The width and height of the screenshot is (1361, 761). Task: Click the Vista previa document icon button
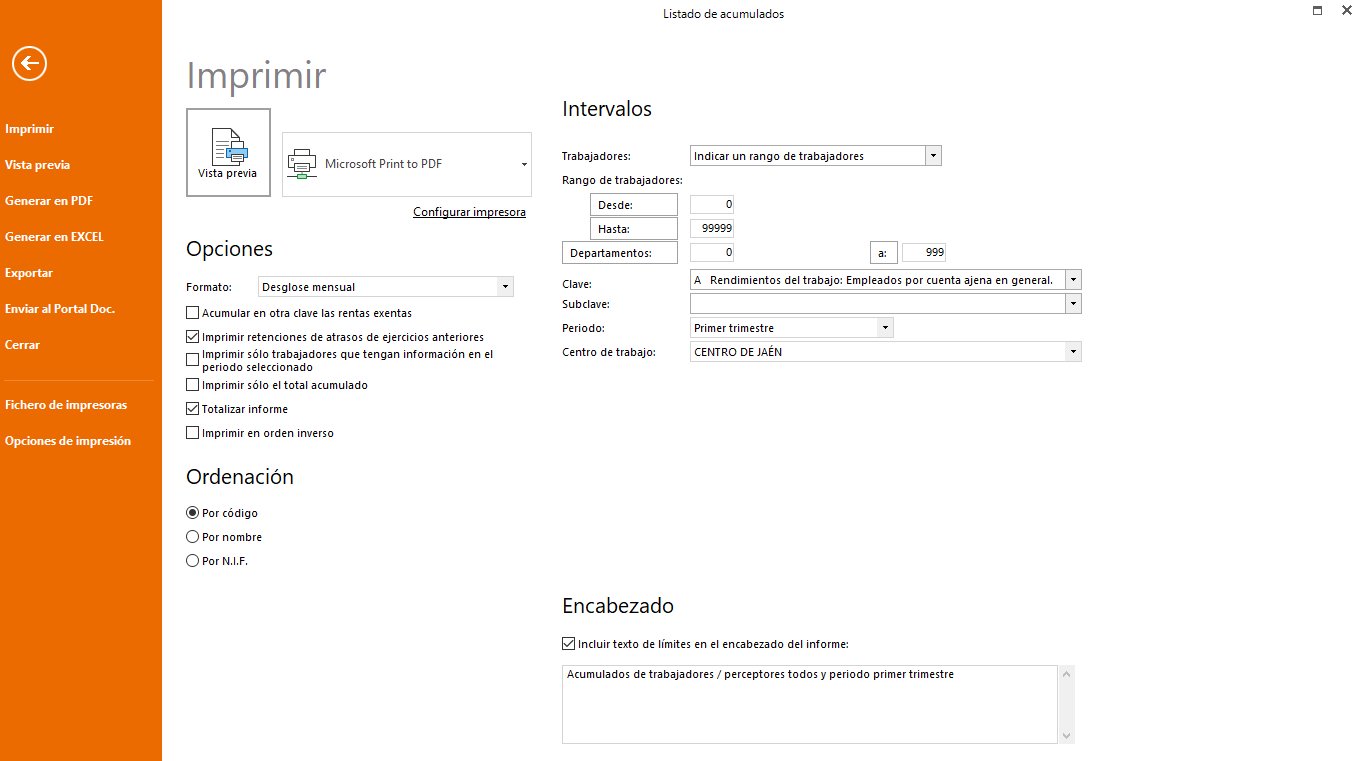(228, 152)
